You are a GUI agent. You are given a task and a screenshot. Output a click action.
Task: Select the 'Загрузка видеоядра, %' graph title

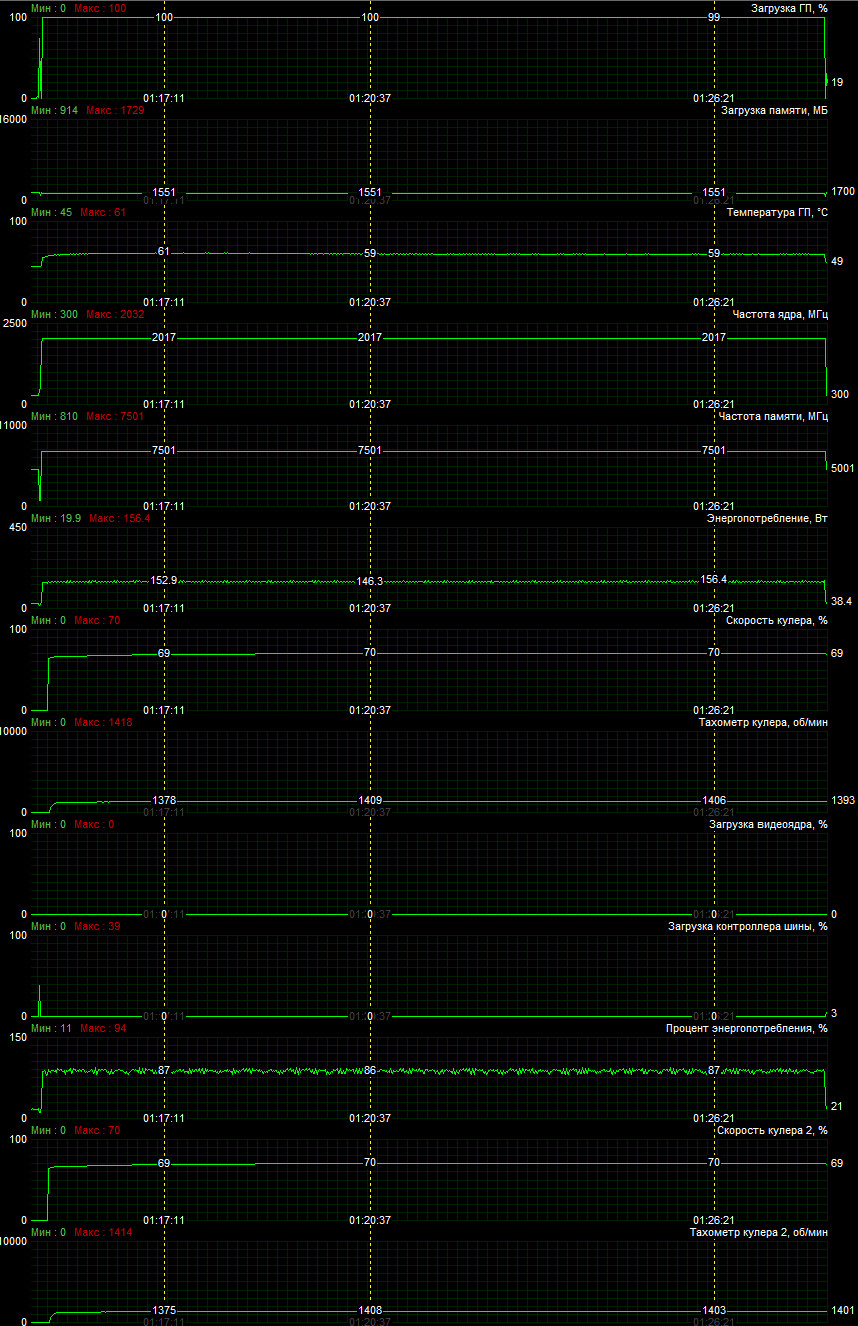click(x=769, y=824)
